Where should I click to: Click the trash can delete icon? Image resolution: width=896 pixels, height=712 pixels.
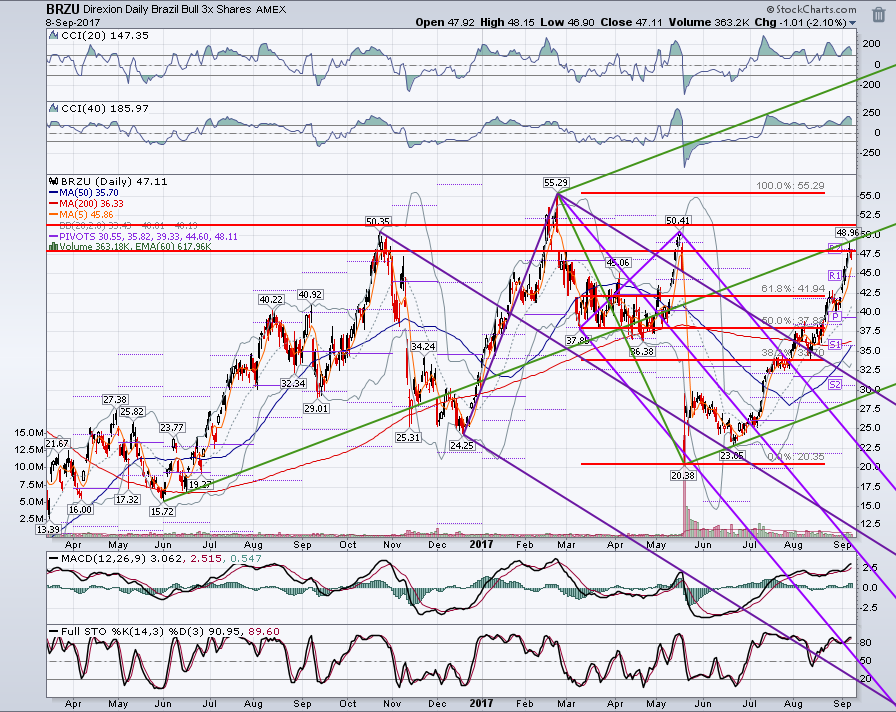[x=878, y=15]
